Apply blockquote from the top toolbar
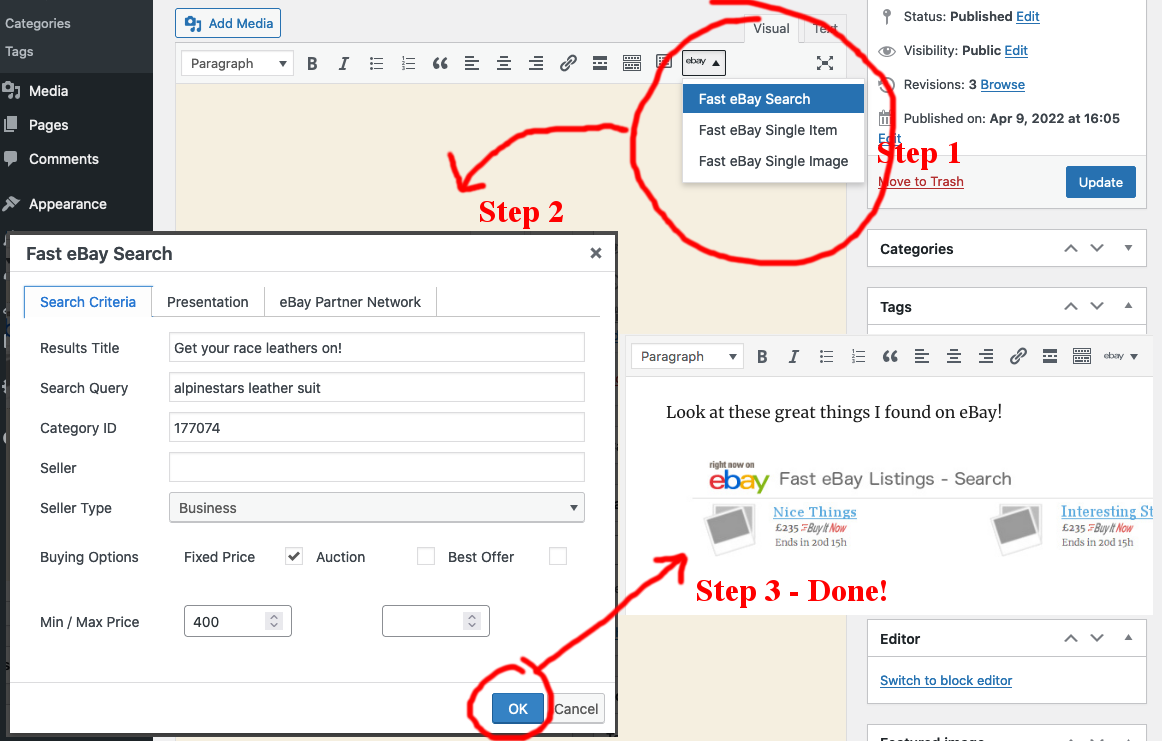Screen dimensions: 1162x741 [440, 64]
